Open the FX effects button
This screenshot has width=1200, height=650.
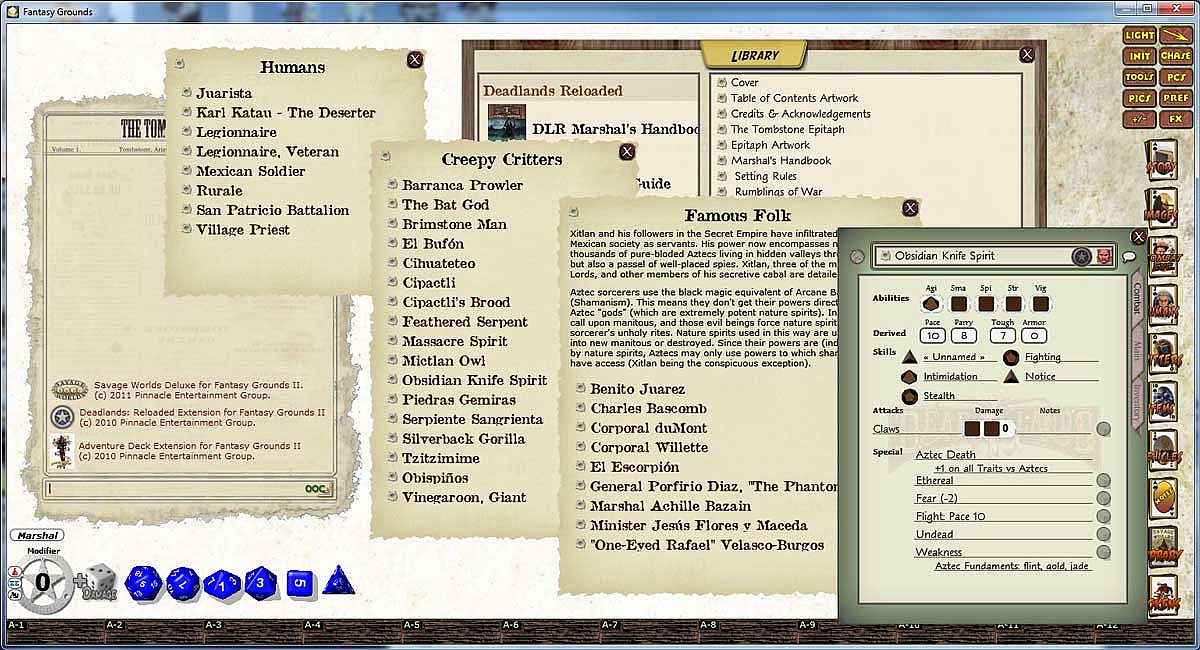coord(1176,119)
